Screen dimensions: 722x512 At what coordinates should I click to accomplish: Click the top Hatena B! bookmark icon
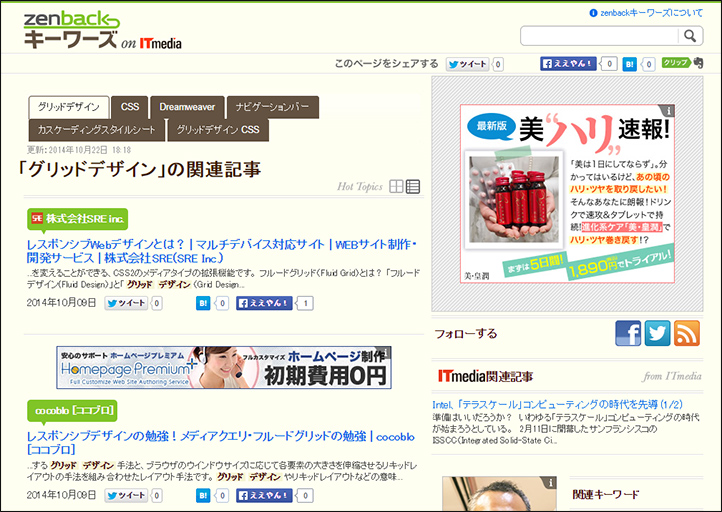pyautogui.click(x=629, y=64)
